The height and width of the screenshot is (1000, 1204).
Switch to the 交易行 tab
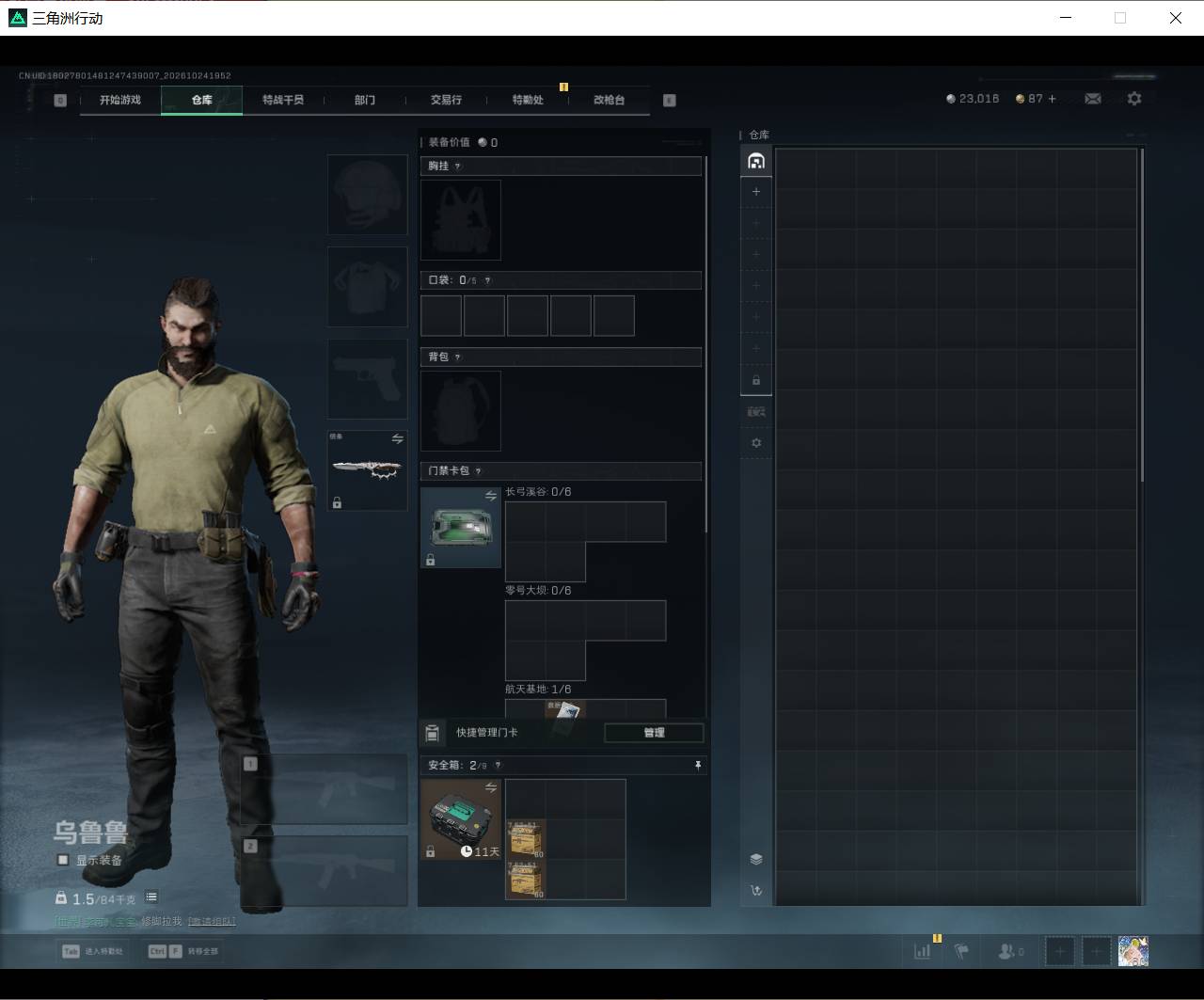[x=446, y=100]
